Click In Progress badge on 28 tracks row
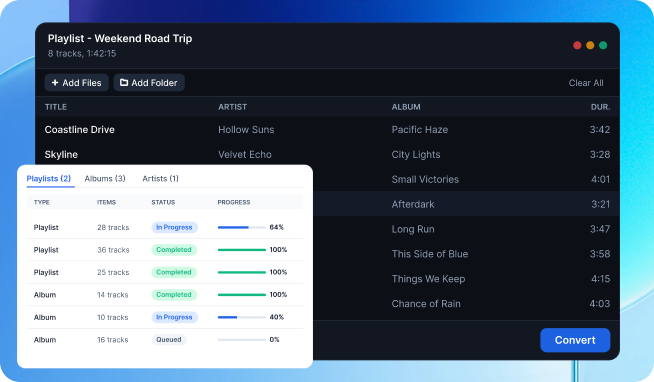The height and width of the screenshot is (382, 654). click(174, 228)
